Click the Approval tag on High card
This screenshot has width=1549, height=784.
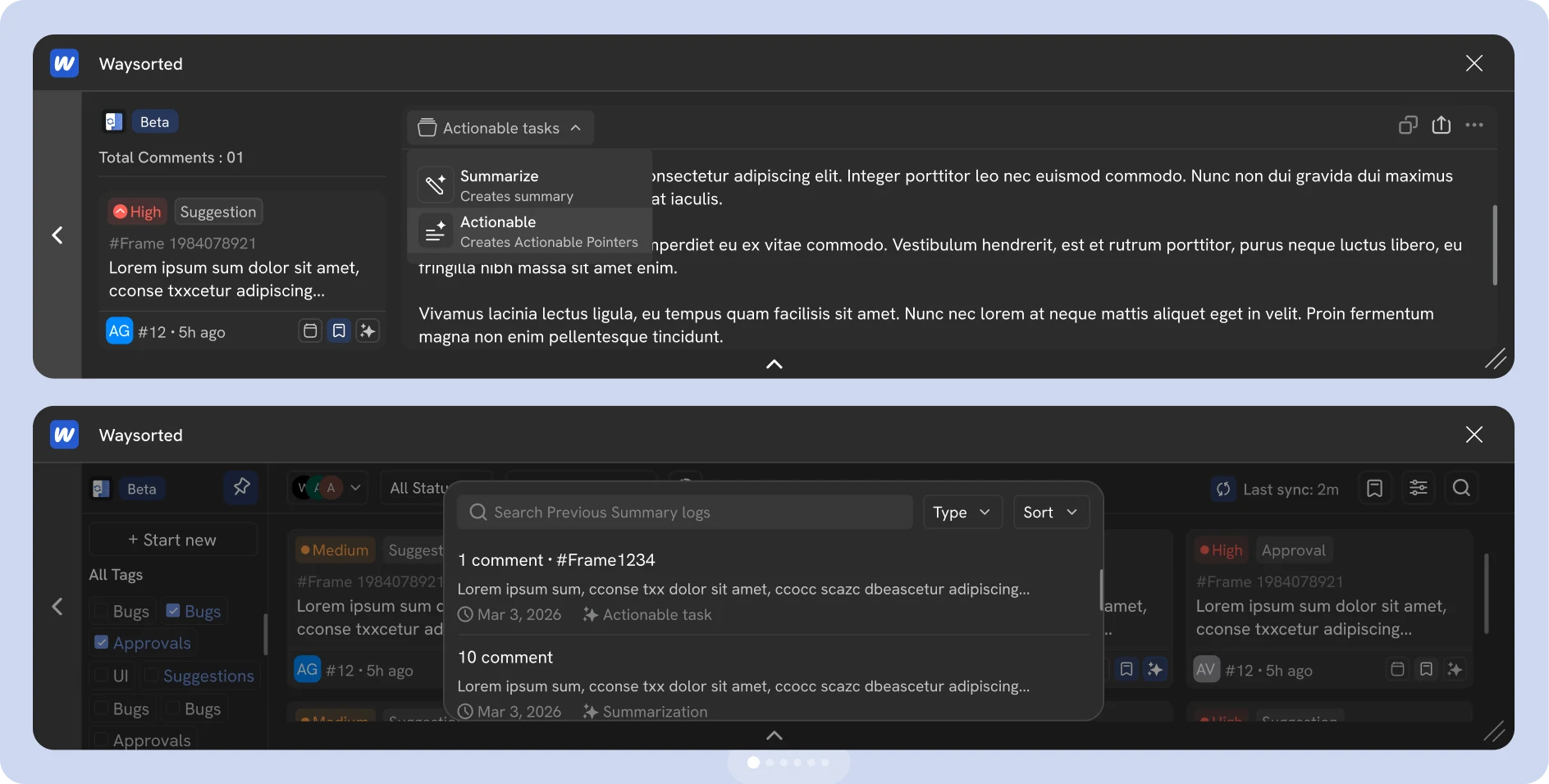coord(1293,550)
